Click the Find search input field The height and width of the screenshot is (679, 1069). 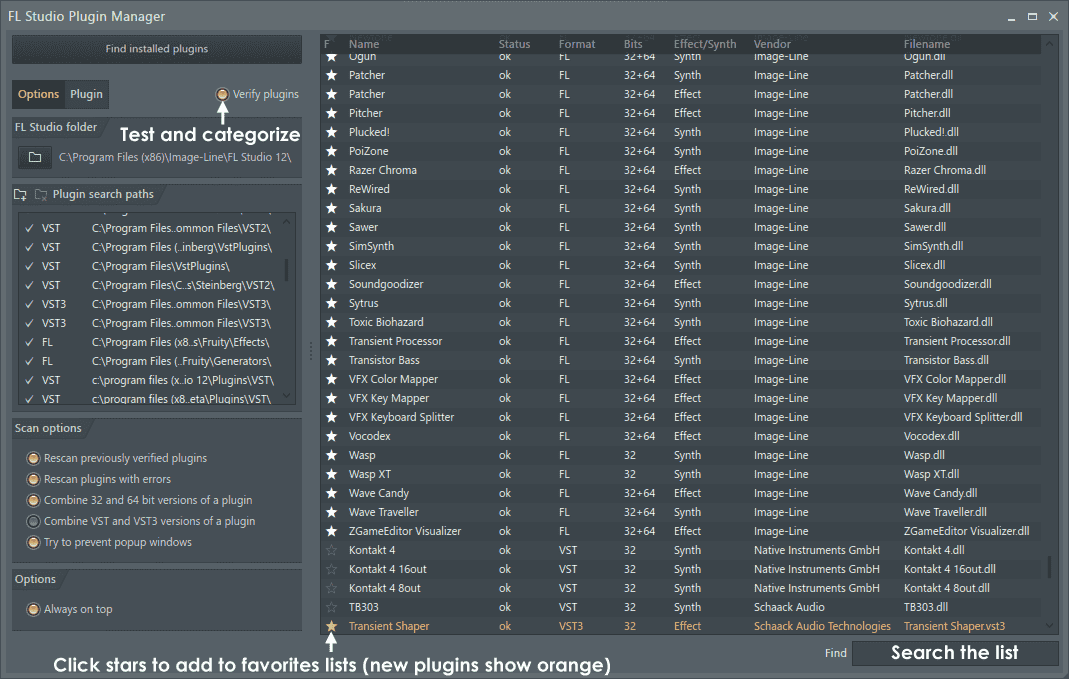point(954,653)
